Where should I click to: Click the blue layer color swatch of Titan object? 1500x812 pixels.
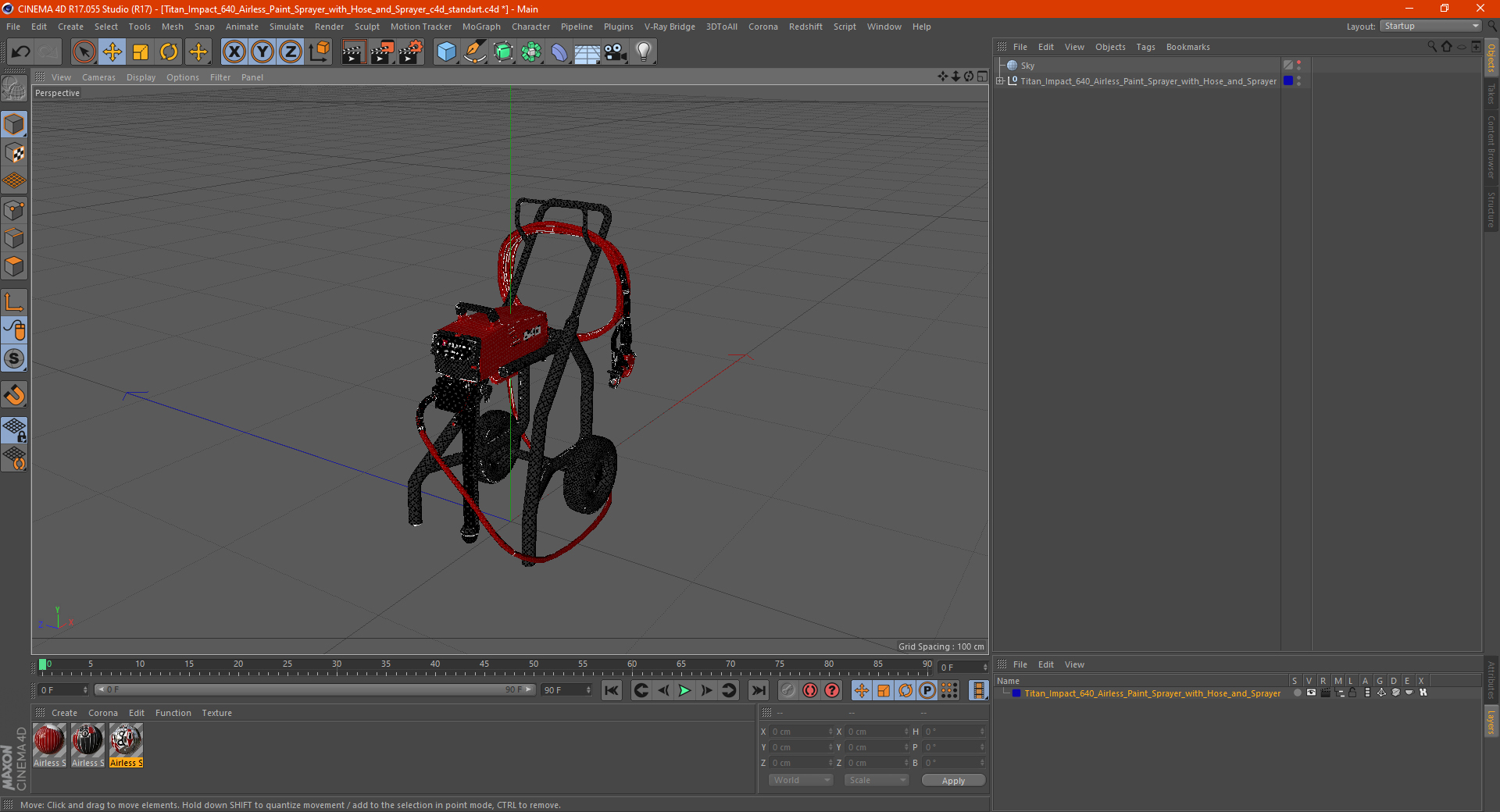[x=1288, y=80]
